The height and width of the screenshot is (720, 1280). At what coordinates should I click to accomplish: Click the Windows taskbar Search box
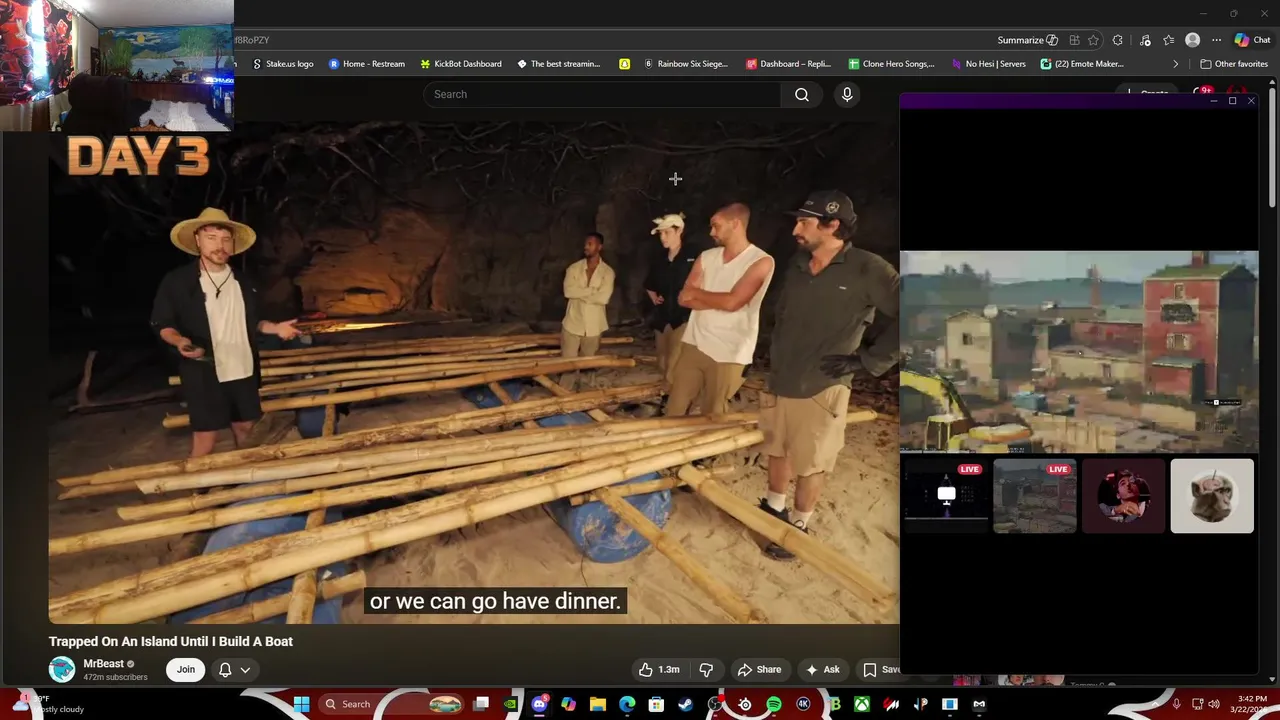click(x=393, y=704)
